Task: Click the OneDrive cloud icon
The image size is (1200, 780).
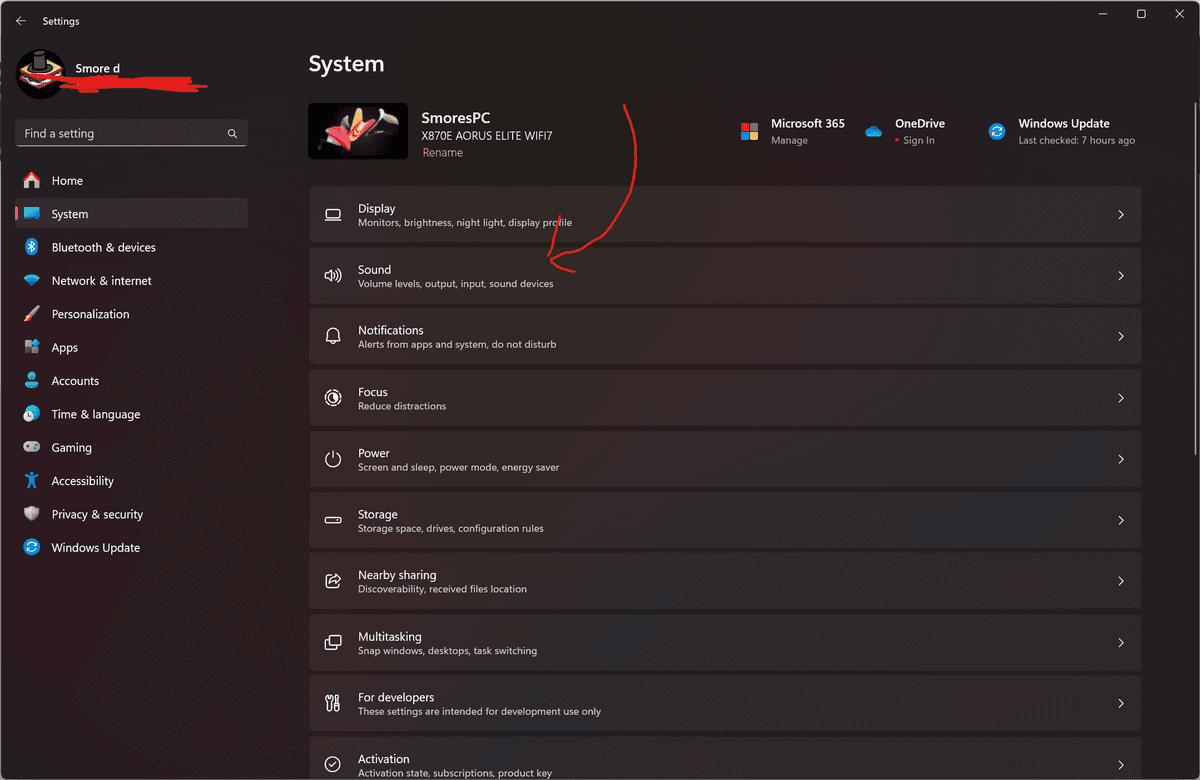Action: click(x=872, y=130)
